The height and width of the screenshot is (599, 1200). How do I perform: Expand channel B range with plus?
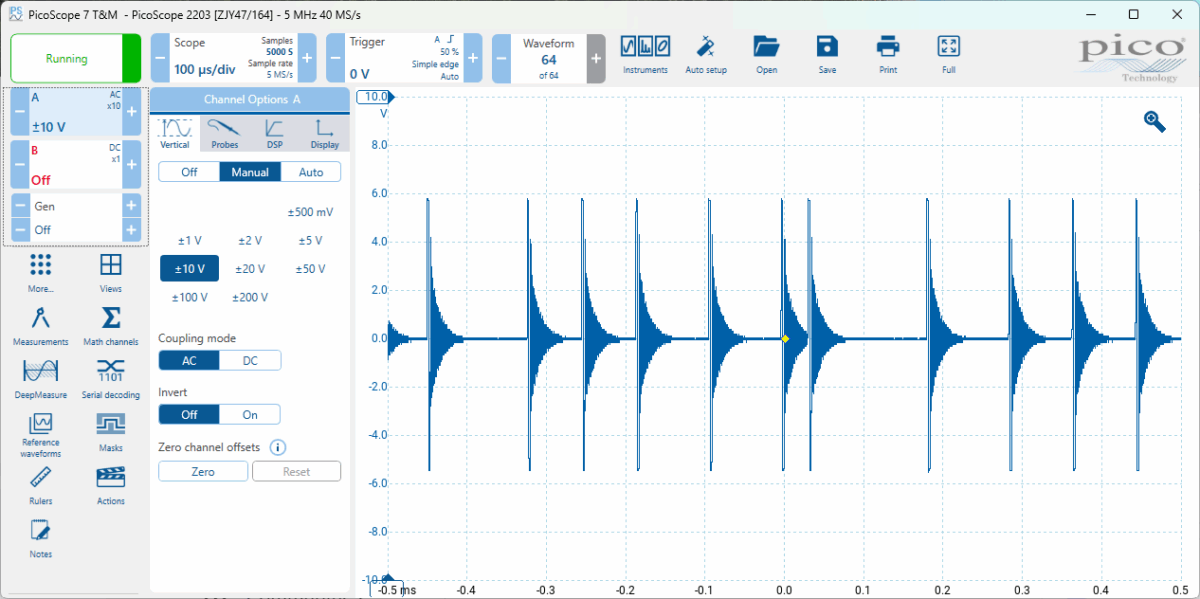tap(131, 164)
